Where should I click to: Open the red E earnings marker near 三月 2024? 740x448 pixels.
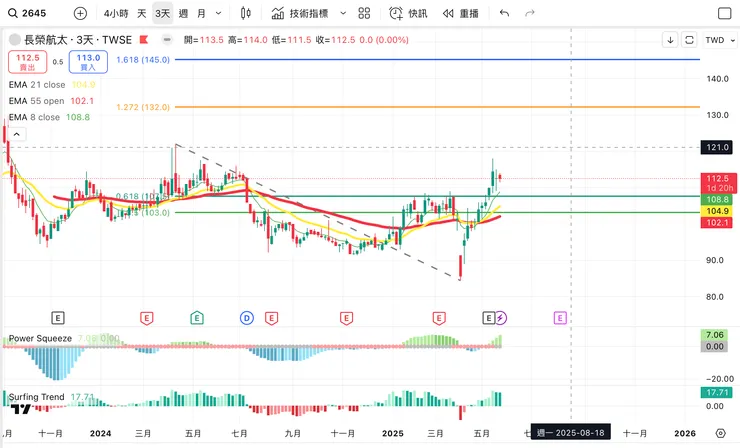(147, 318)
